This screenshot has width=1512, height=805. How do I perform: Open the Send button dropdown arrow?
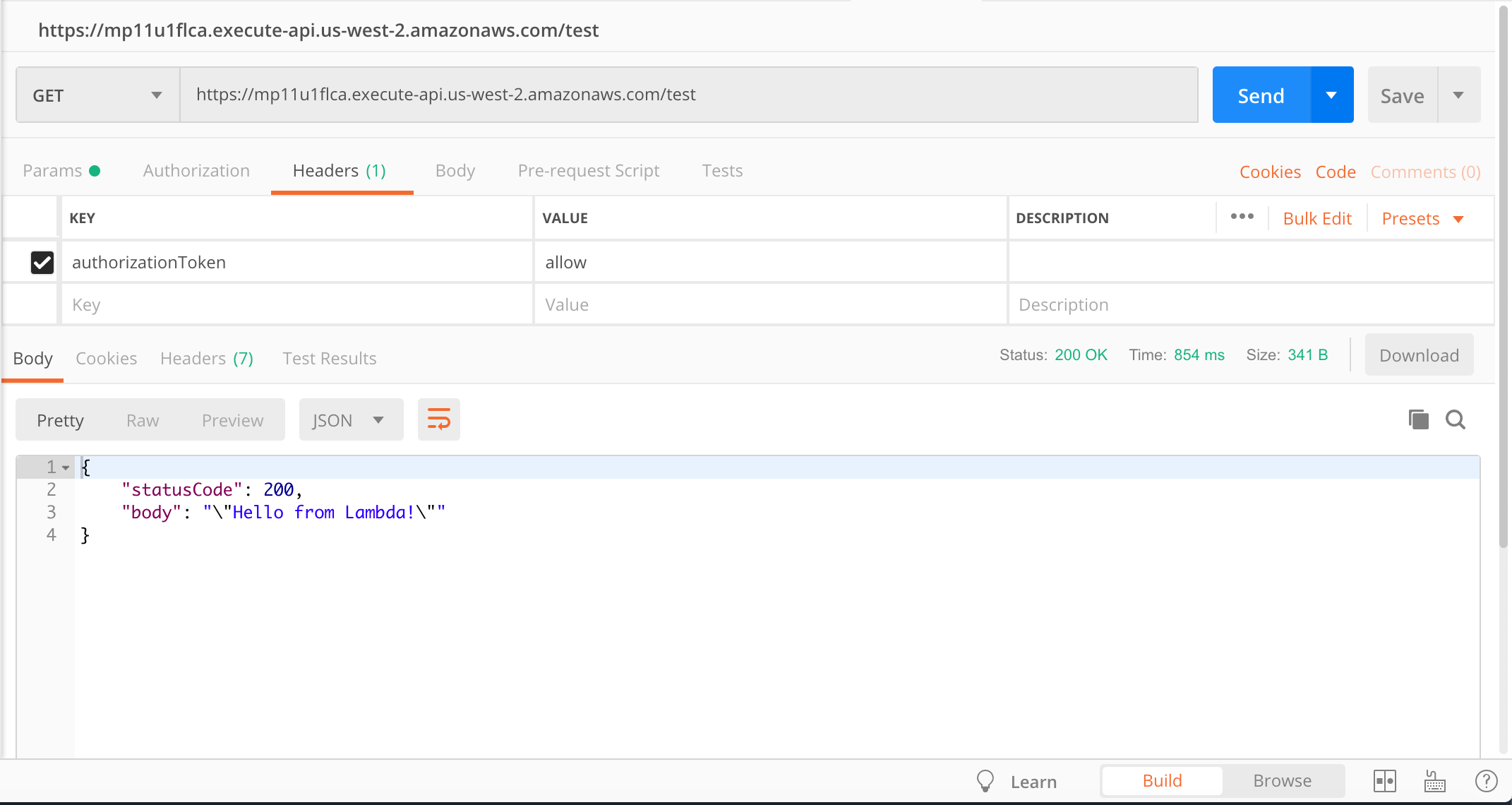point(1332,94)
